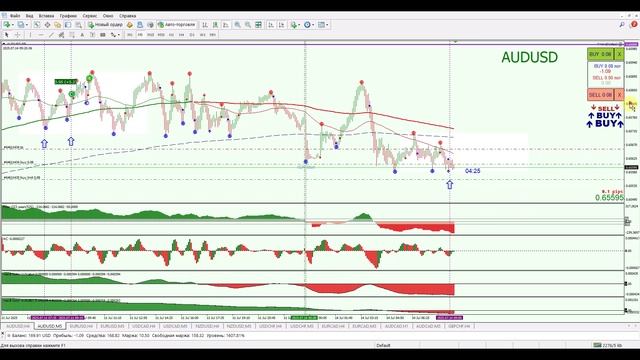
Task: Open the Графики menu
Action: [68, 16]
